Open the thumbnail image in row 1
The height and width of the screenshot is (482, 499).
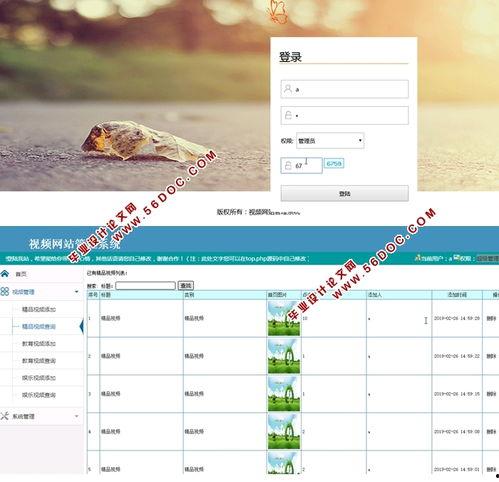point(284,318)
